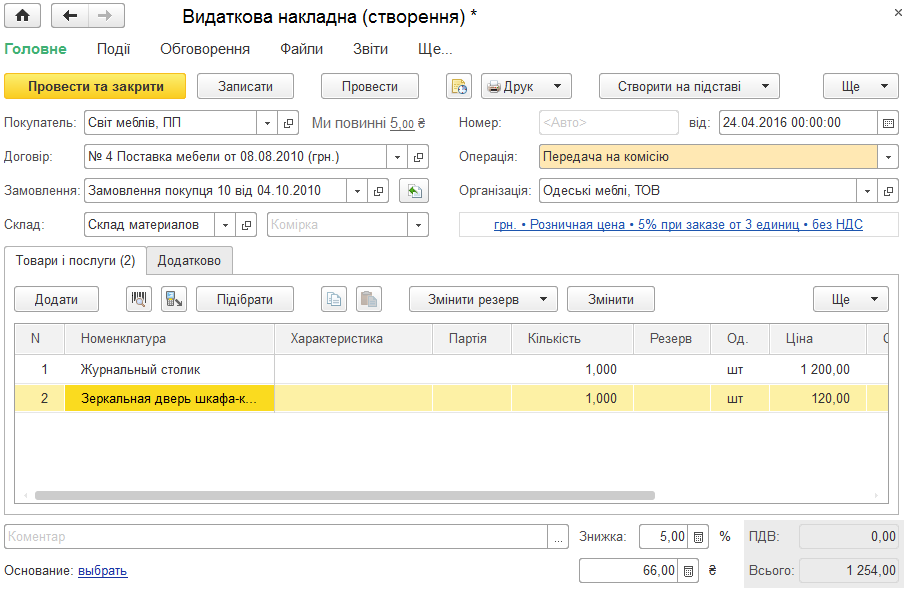Click the price cell 1 200,00
Screen dimensions: 907x592
point(818,369)
